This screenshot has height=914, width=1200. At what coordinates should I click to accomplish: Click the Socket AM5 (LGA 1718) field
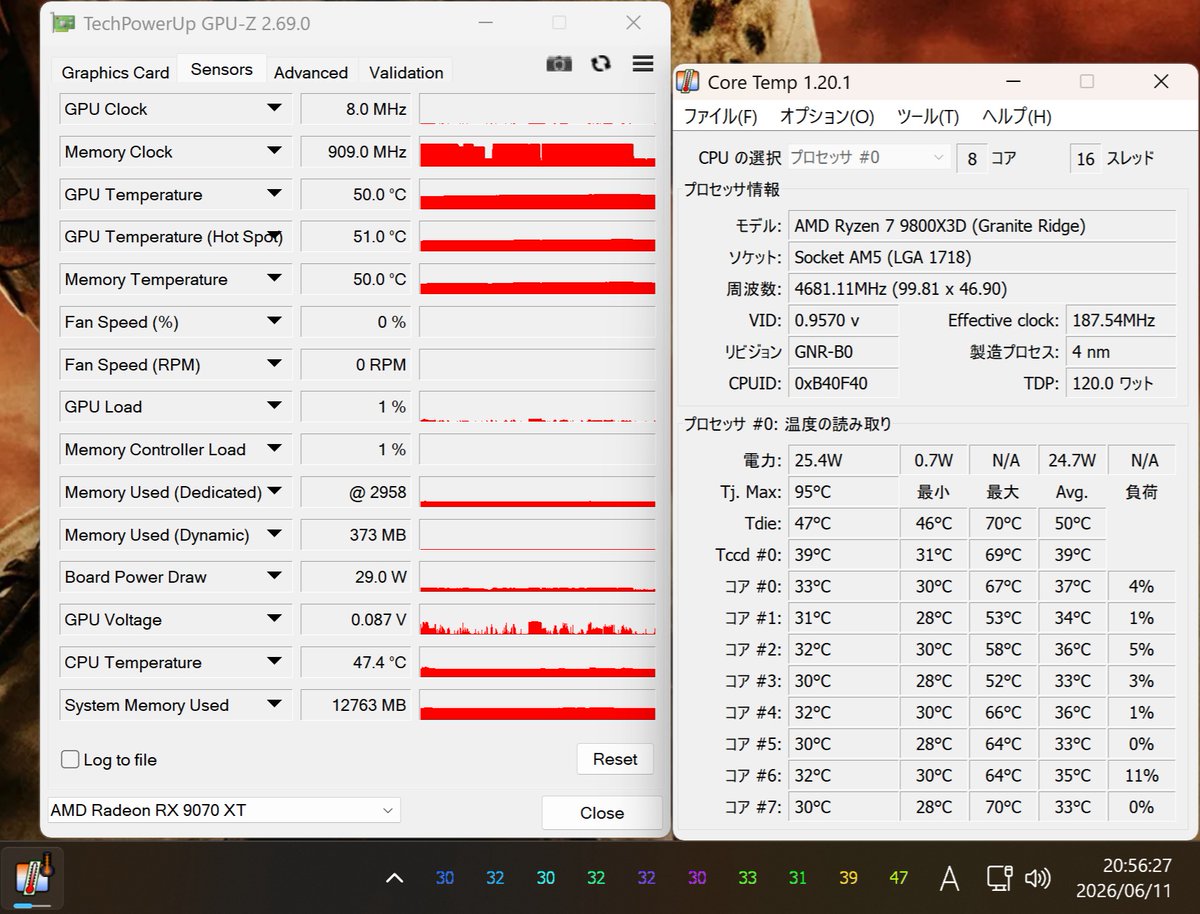[x=982, y=257]
